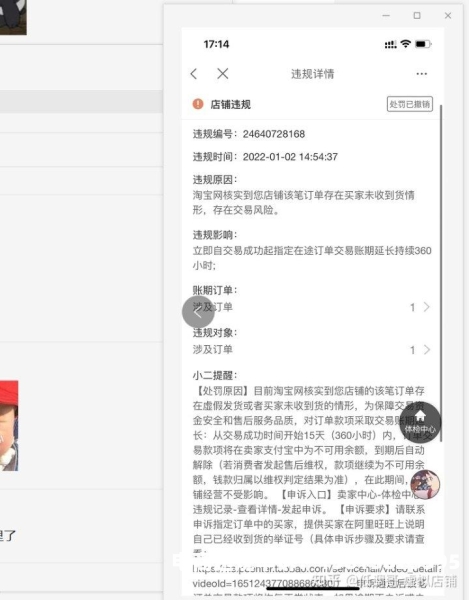Select the violation number 24640728168
The width and height of the screenshot is (469, 600).
pyautogui.click(x=274, y=134)
